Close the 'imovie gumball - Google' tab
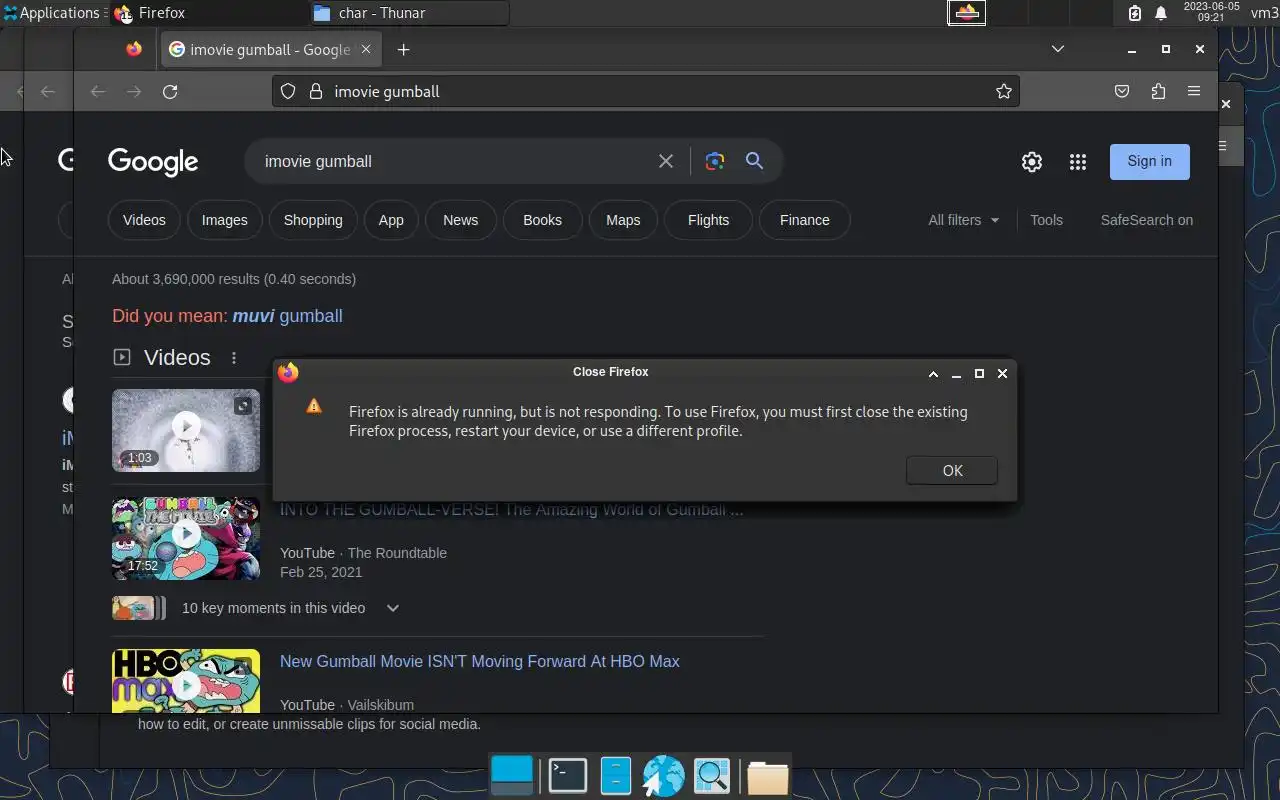Screen dimensions: 1280x800 tap(366, 49)
